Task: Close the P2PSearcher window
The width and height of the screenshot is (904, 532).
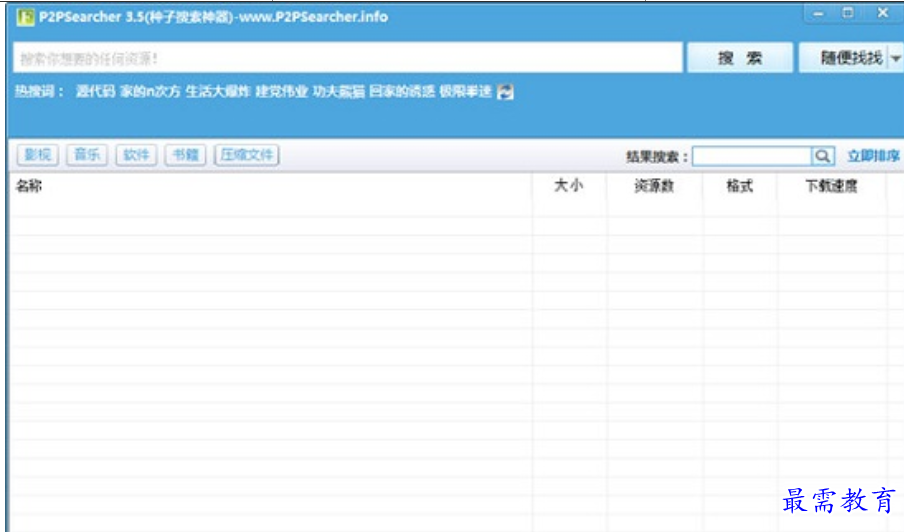Action: coord(883,13)
